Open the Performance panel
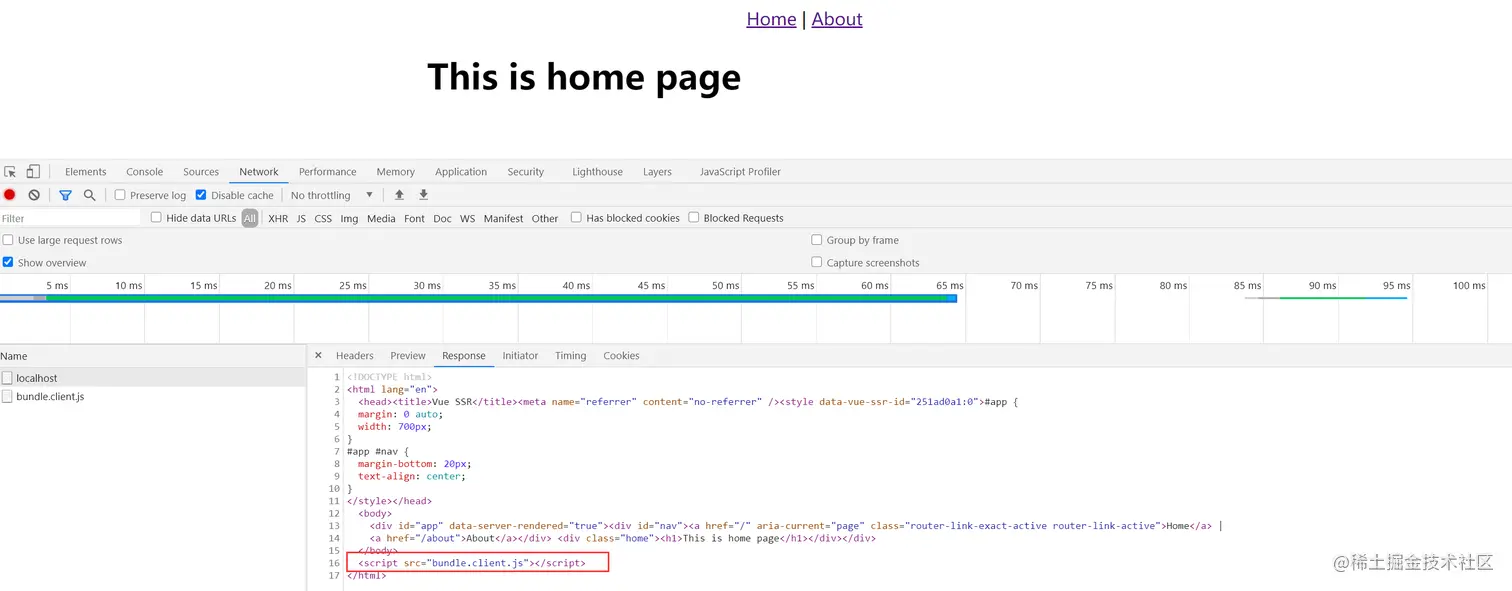Screen dimensions: 1512x591 [328, 172]
